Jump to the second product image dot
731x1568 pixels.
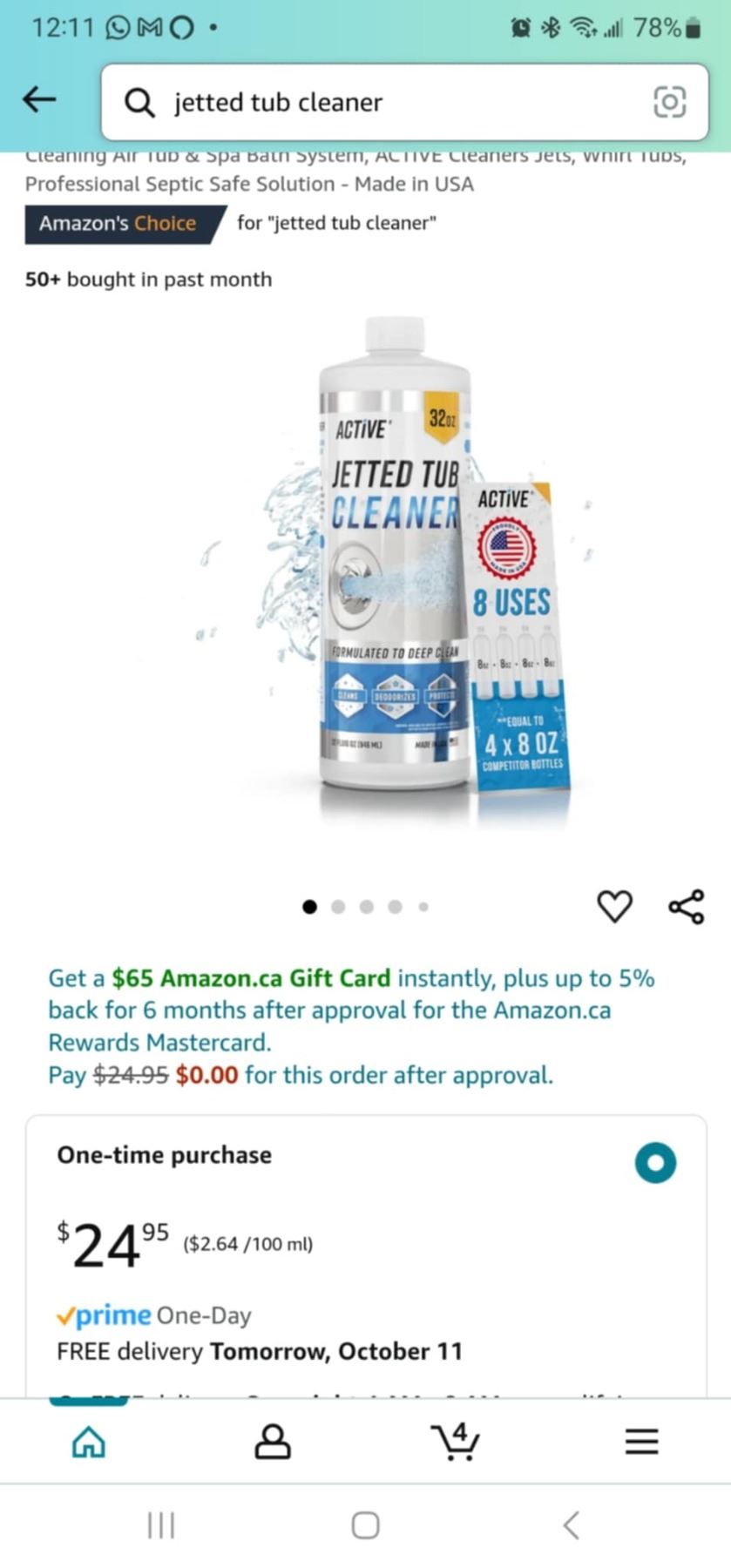click(x=338, y=907)
